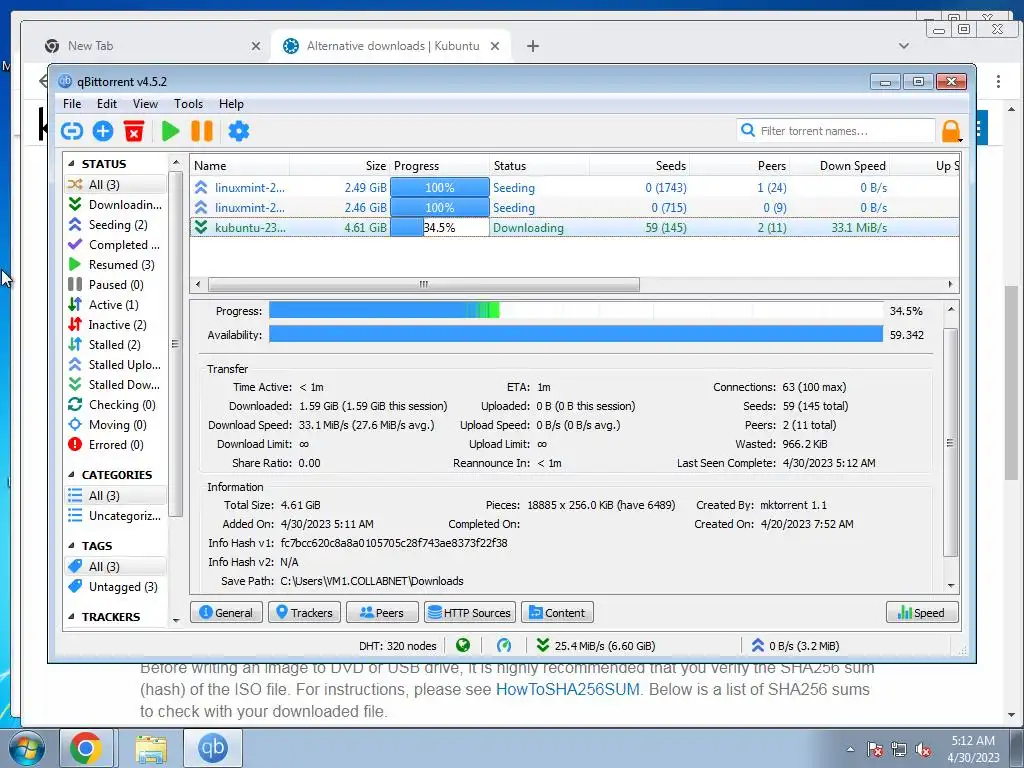Open the Windows Start menu

coord(27,748)
